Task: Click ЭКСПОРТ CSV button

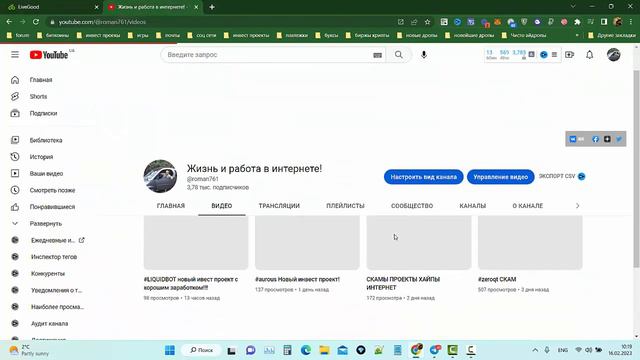Action: (x=562, y=176)
